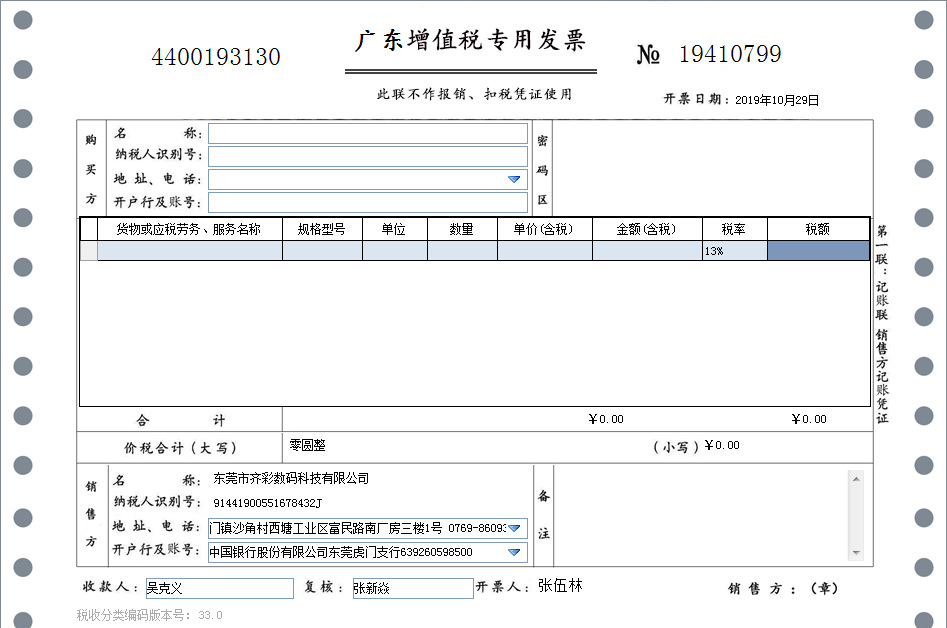The width and height of the screenshot is (947, 628).
Task: Open the seller address and phone dropdown
Action: [514, 528]
